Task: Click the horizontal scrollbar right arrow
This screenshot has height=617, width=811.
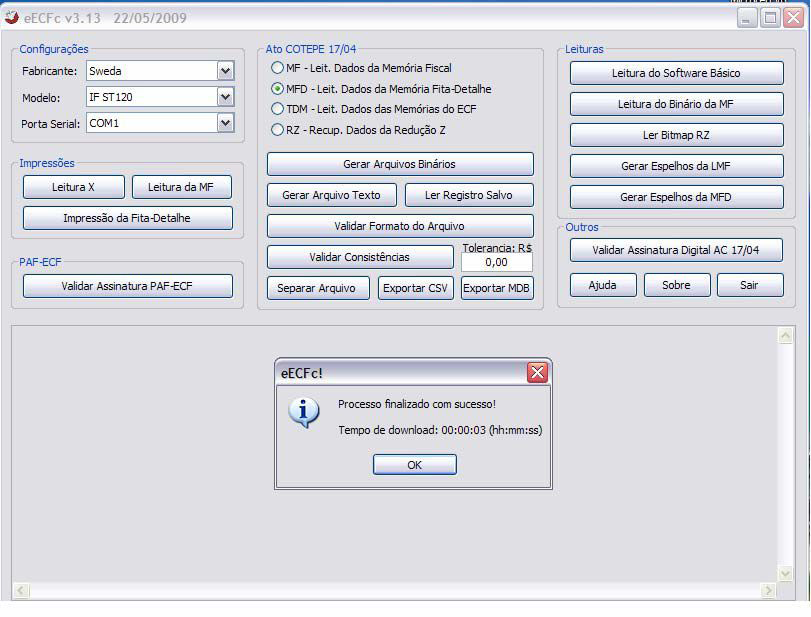Action: pyautogui.click(x=768, y=591)
